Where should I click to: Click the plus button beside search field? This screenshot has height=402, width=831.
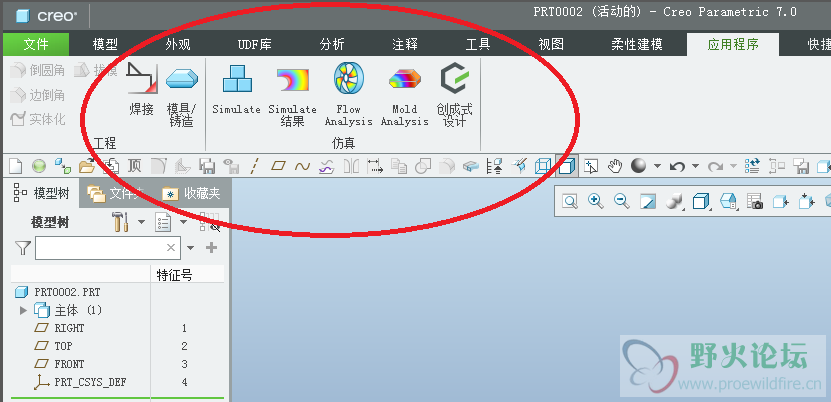click(211, 247)
